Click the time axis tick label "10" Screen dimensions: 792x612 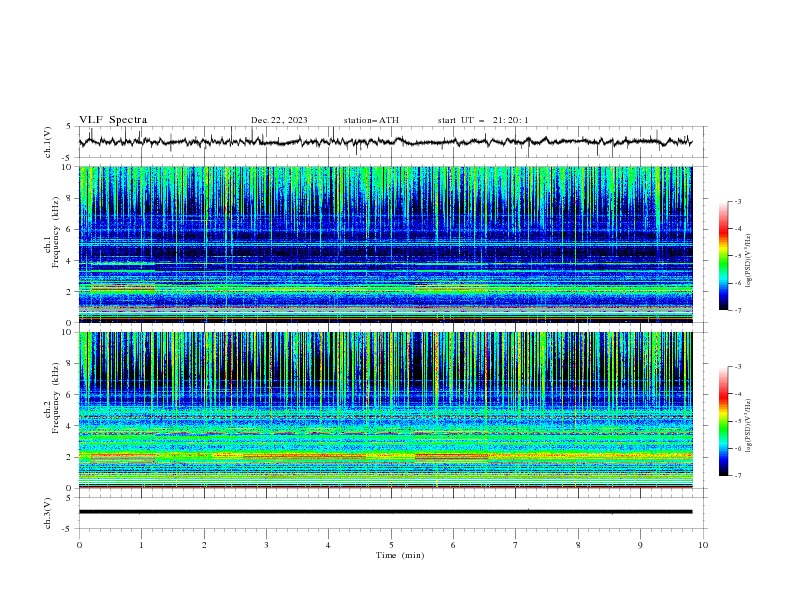703,545
